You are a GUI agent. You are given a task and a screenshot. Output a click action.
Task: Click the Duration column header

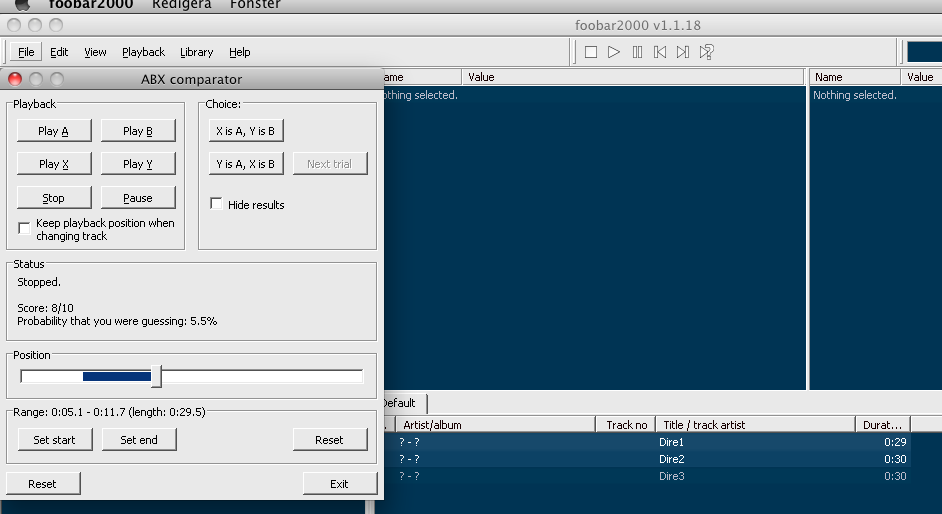883,425
